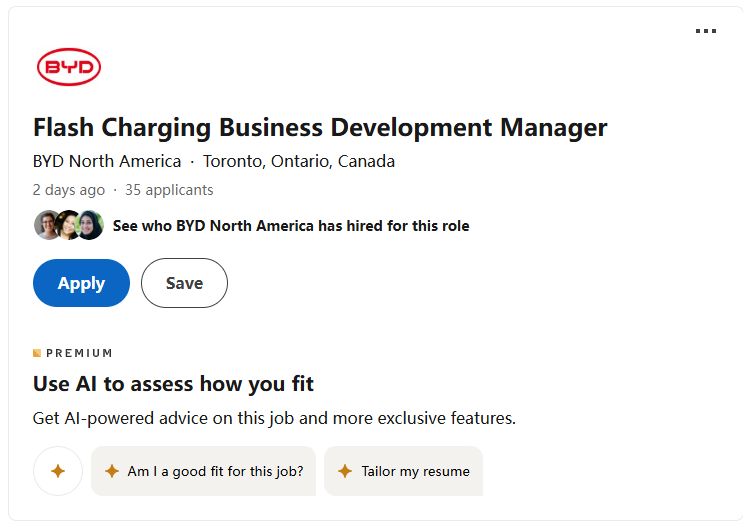Click the BYD company logo

(69, 67)
